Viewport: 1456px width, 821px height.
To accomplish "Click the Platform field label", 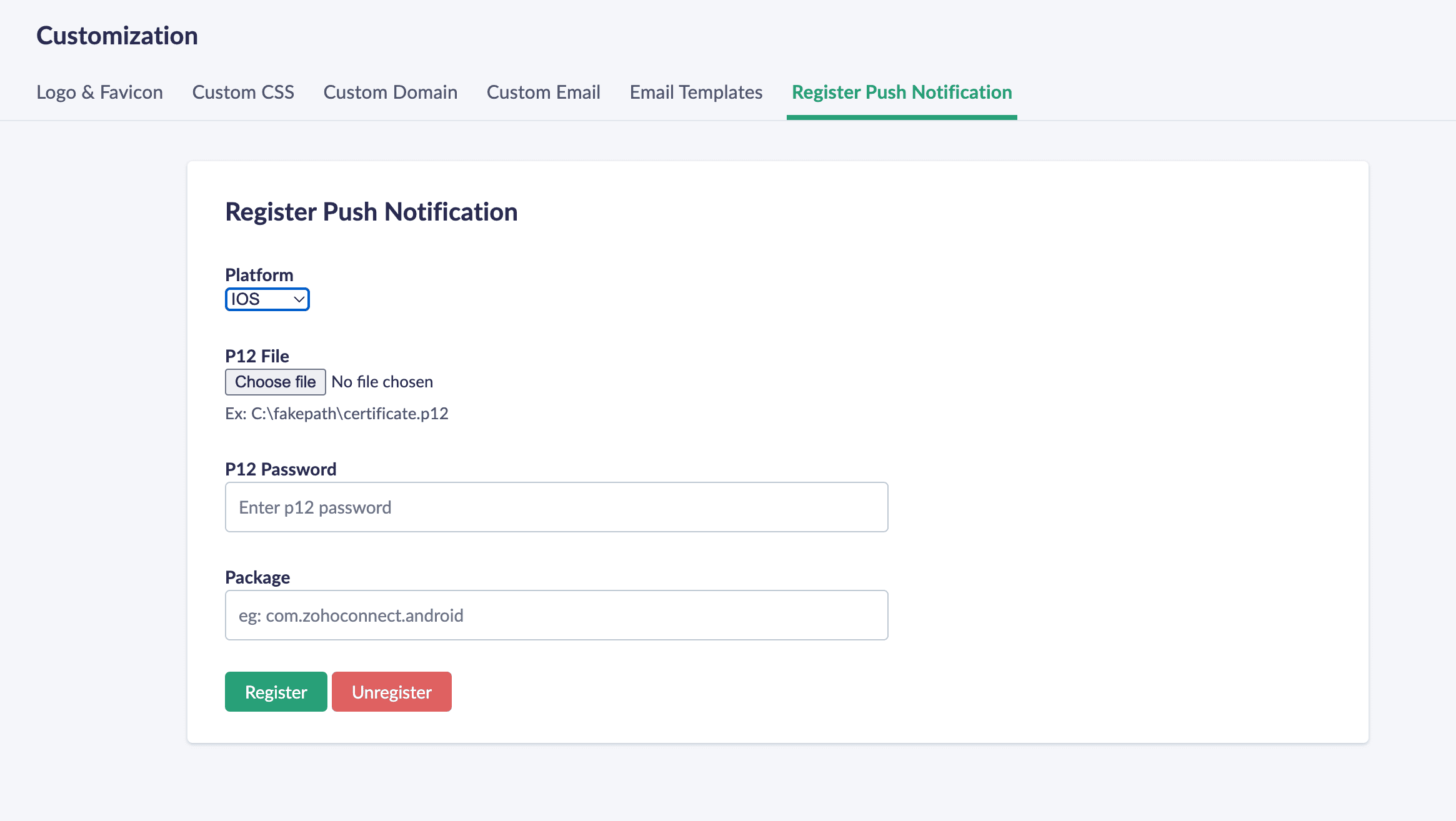I will [259, 275].
